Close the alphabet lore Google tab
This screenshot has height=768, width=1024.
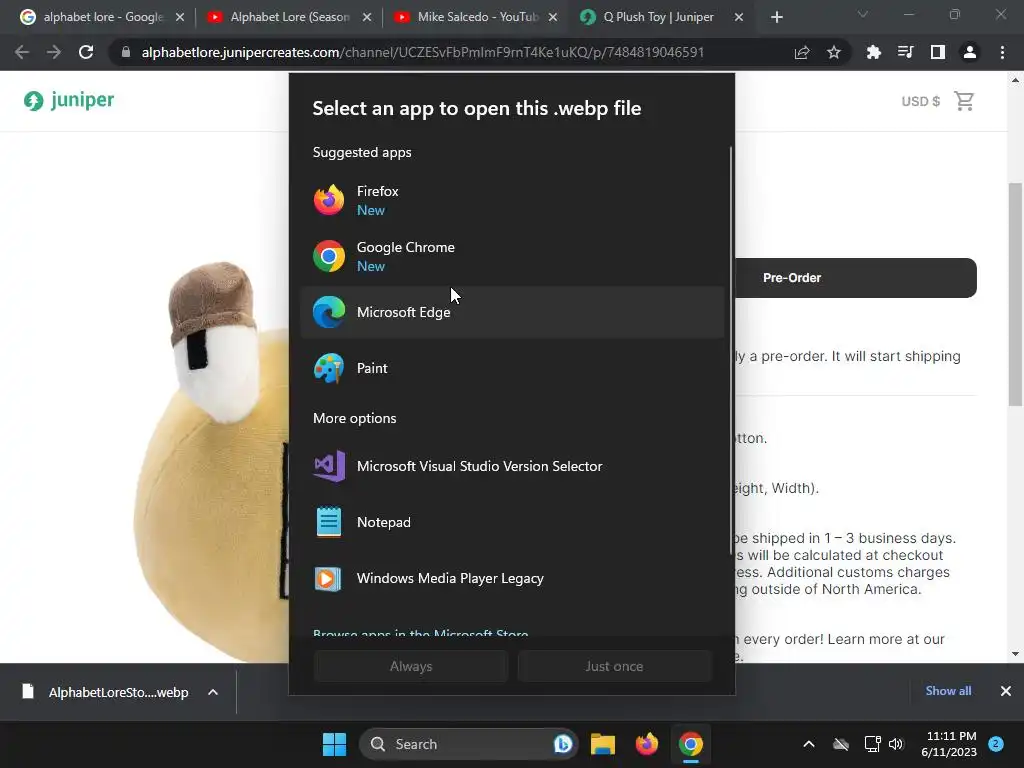pos(180,17)
